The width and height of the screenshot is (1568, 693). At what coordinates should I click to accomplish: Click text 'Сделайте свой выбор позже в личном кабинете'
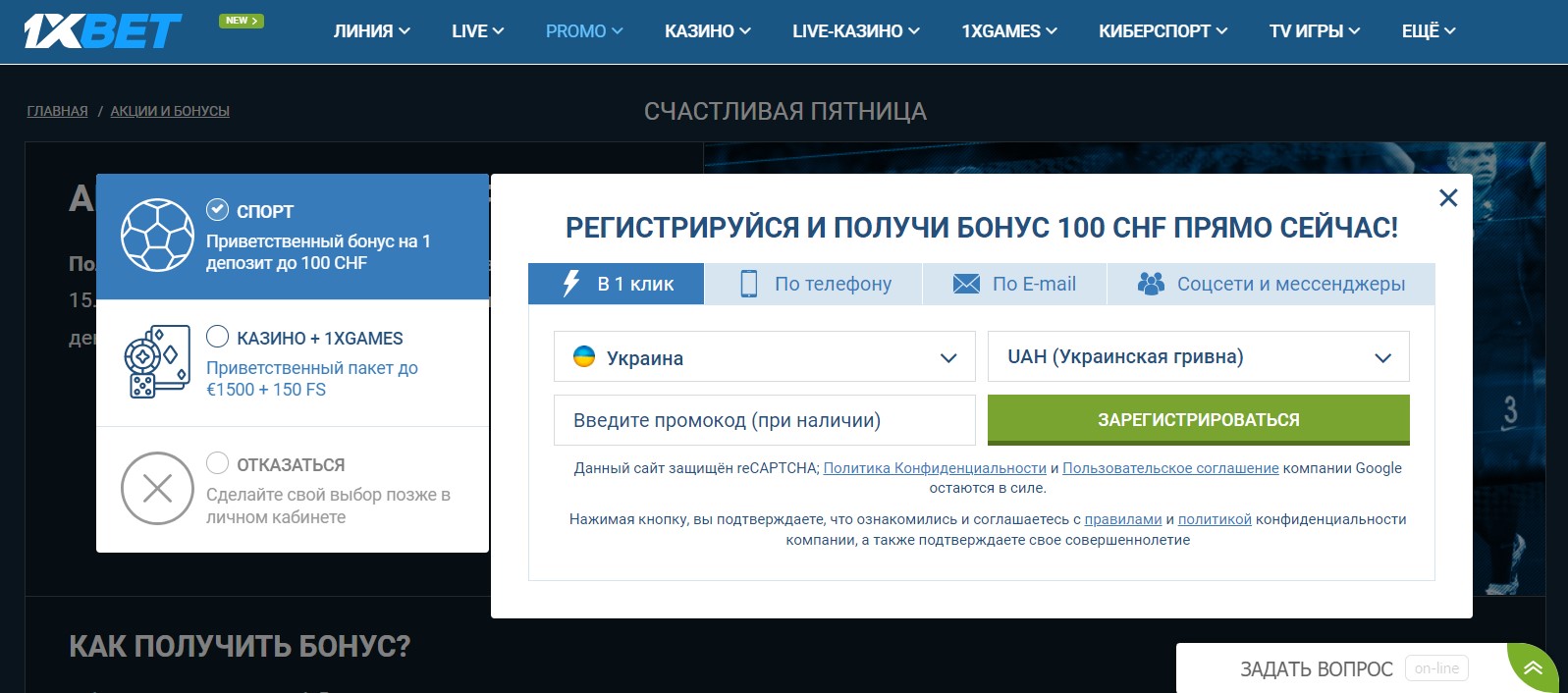328,506
